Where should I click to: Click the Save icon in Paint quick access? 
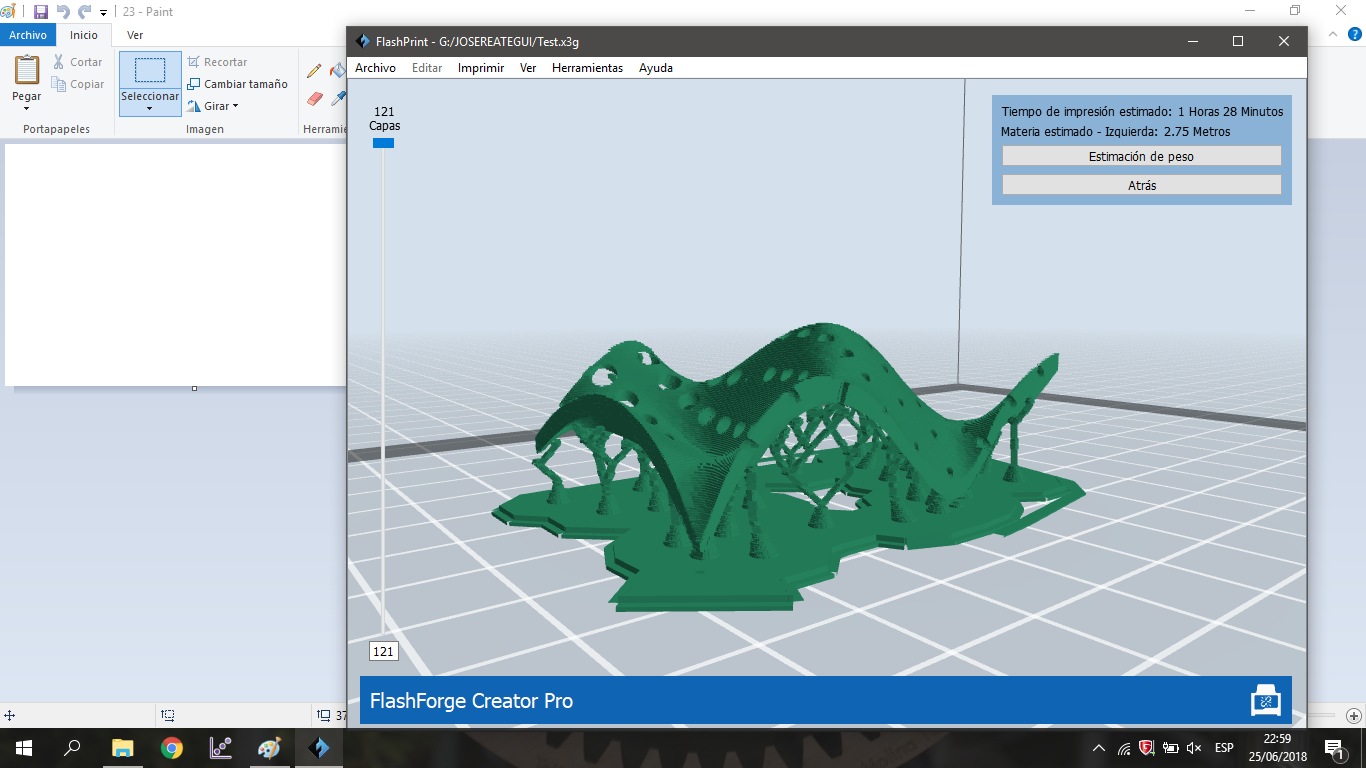pyautogui.click(x=41, y=12)
